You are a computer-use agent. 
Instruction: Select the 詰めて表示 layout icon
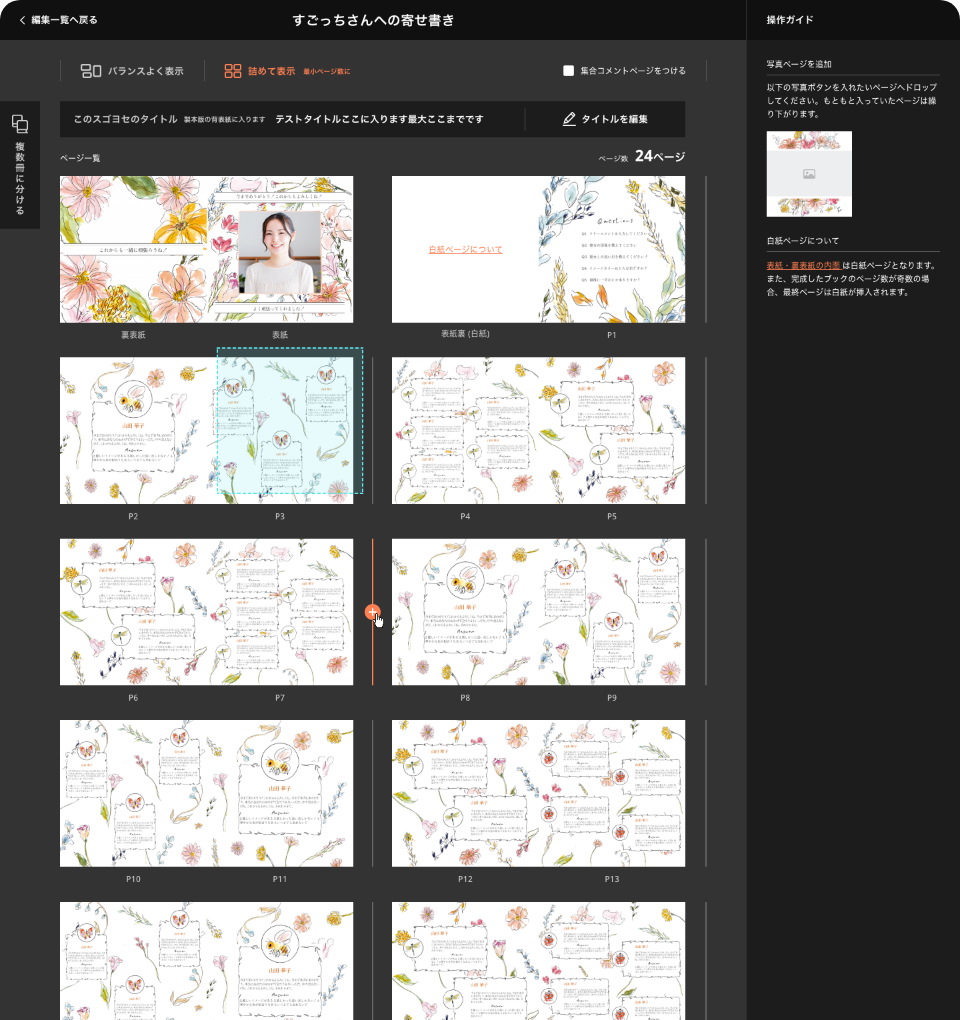tap(232, 71)
